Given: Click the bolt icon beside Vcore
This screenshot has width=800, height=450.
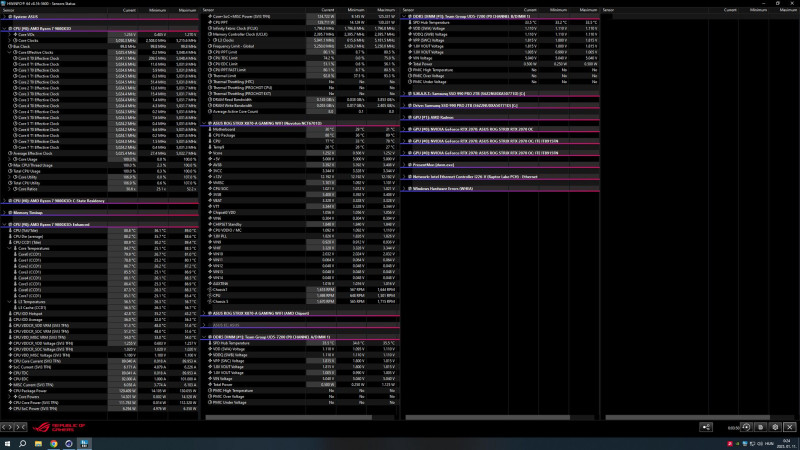Looking at the screenshot, I should pos(210,153).
